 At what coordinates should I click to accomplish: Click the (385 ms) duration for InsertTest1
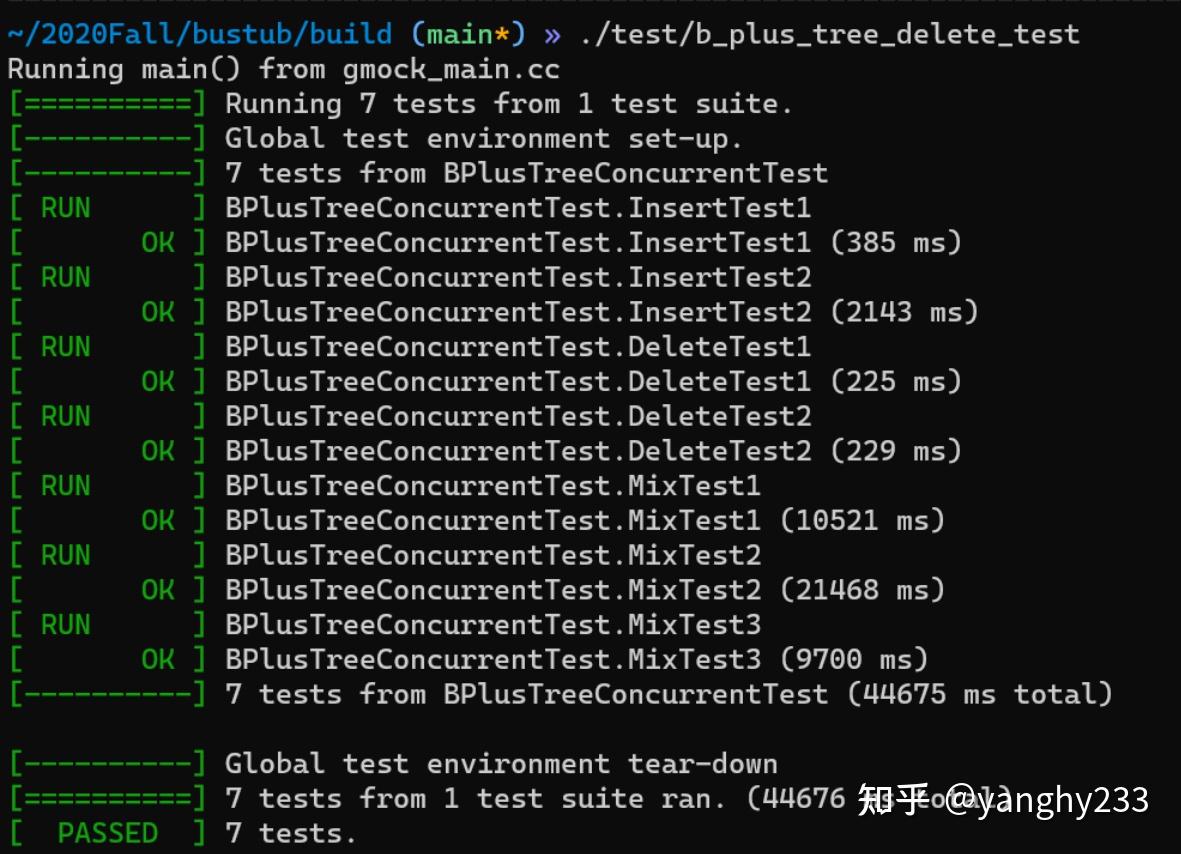coord(895,242)
